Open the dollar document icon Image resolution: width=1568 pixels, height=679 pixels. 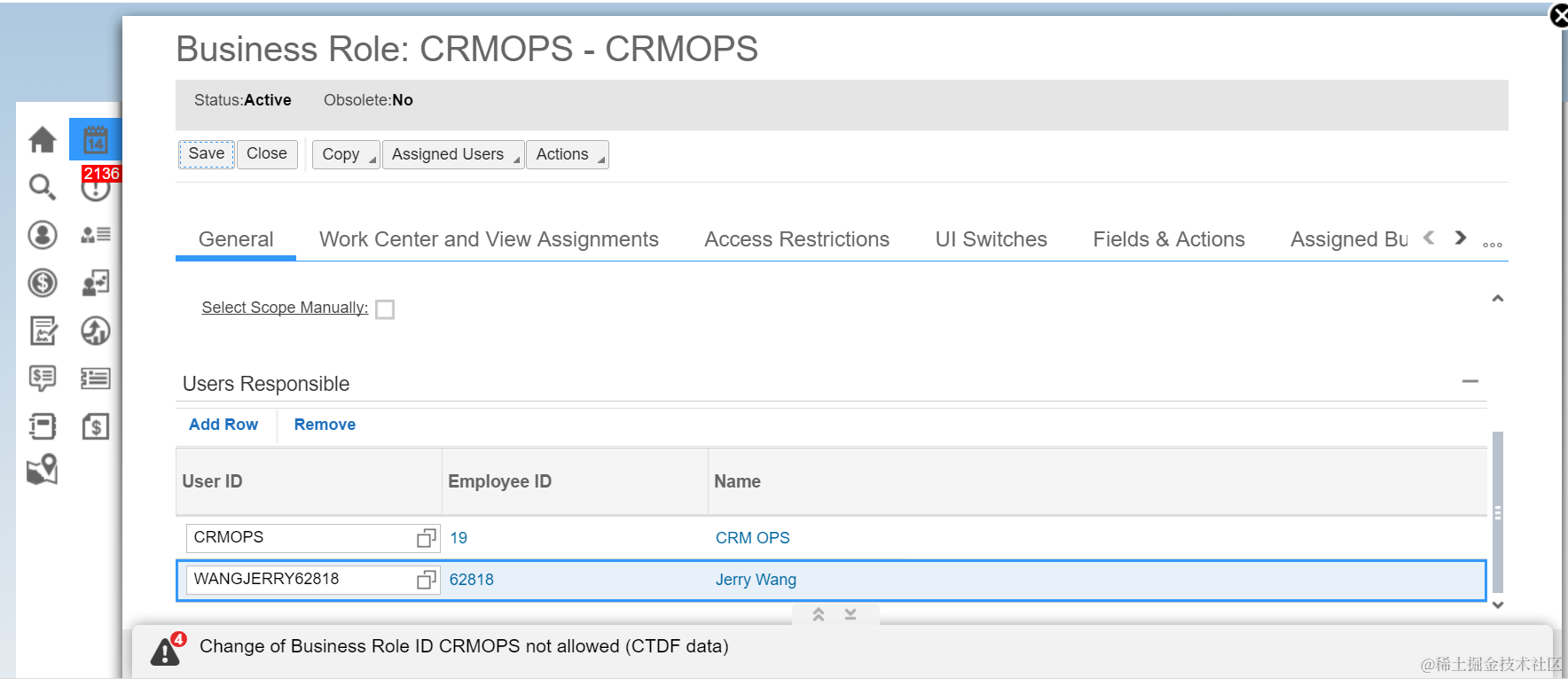pyautogui.click(x=96, y=426)
